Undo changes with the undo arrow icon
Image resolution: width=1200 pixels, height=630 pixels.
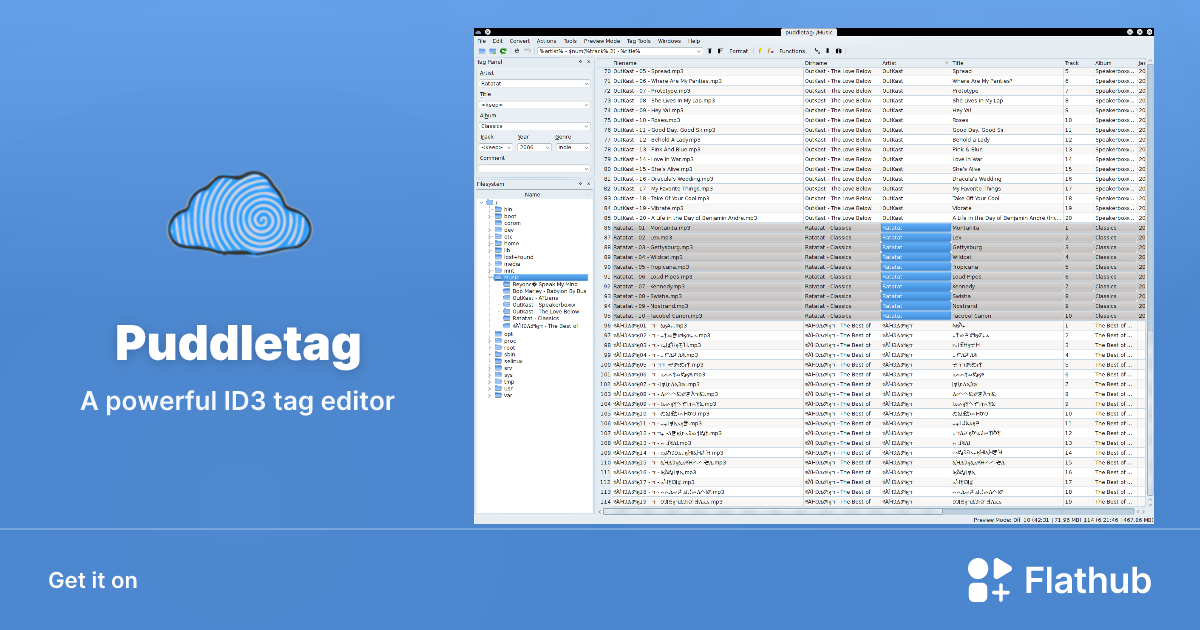click(527, 51)
